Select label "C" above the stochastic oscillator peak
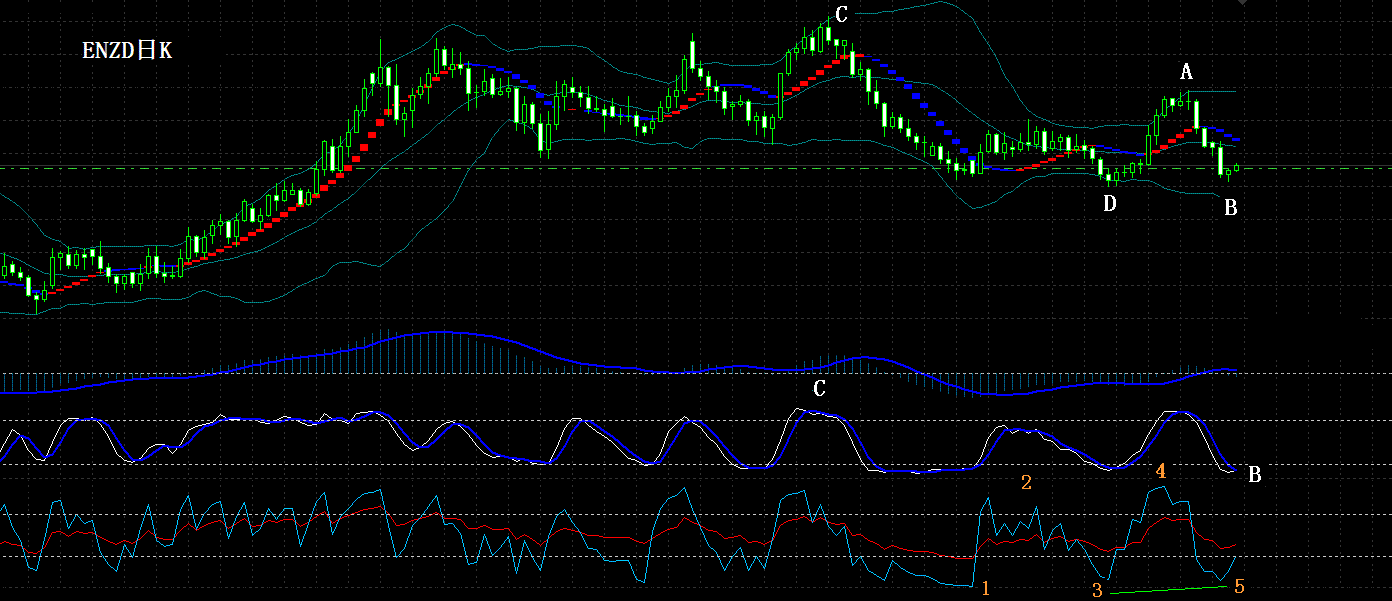Image resolution: width=1392 pixels, height=601 pixels. point(819,389)
